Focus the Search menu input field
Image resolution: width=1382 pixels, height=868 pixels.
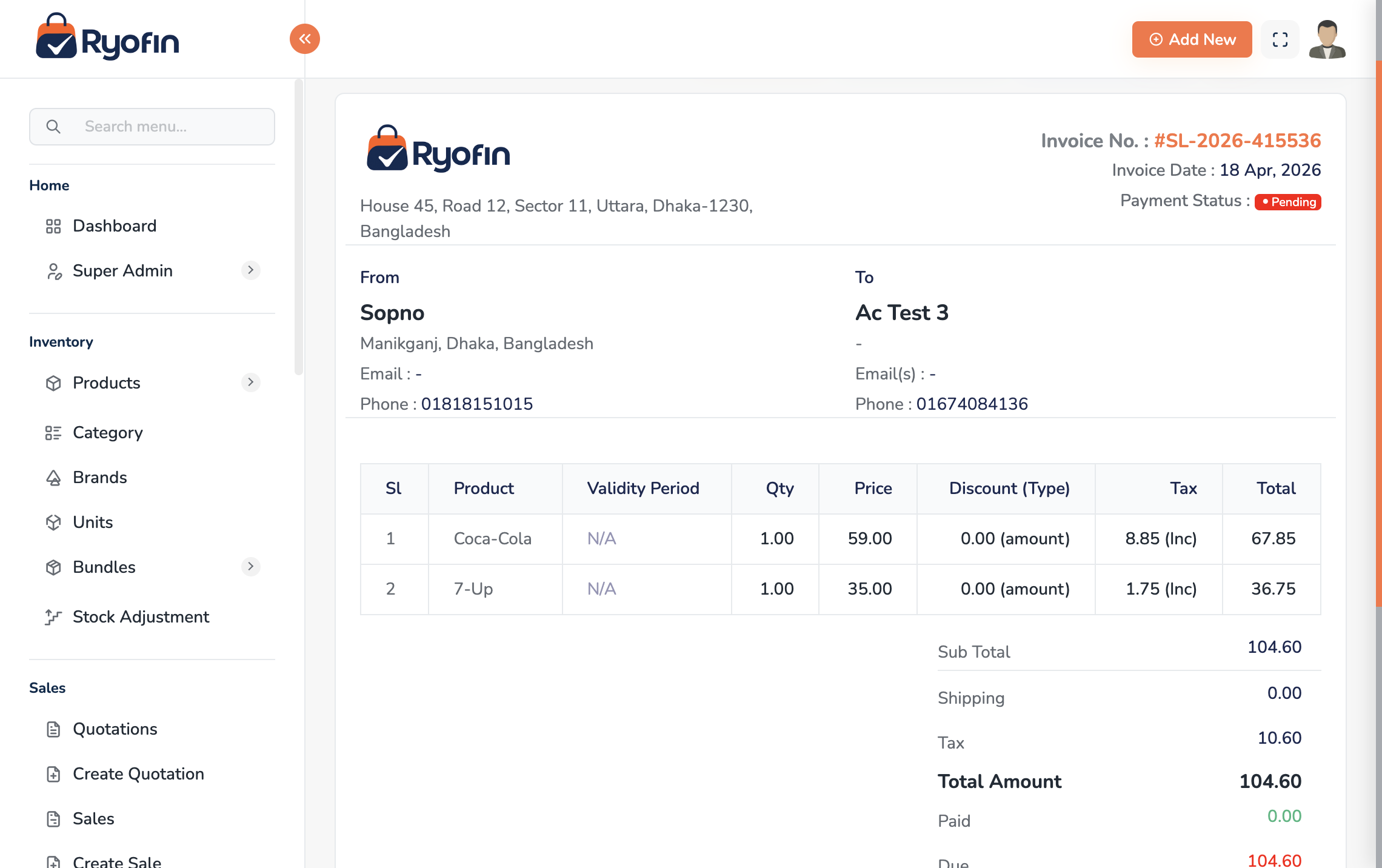coord(152,127)
